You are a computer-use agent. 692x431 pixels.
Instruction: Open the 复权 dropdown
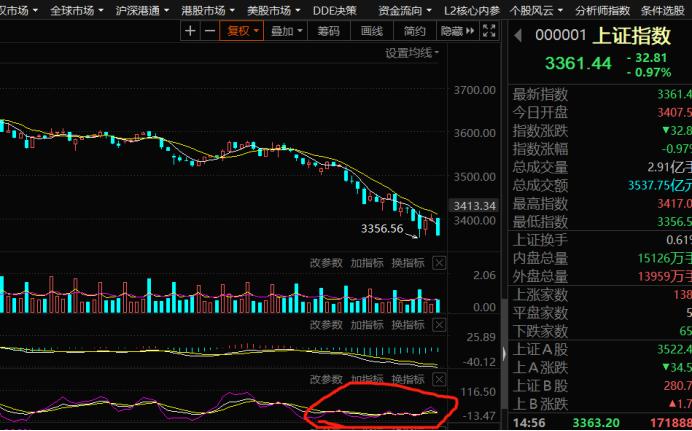[x=243, y=31]
